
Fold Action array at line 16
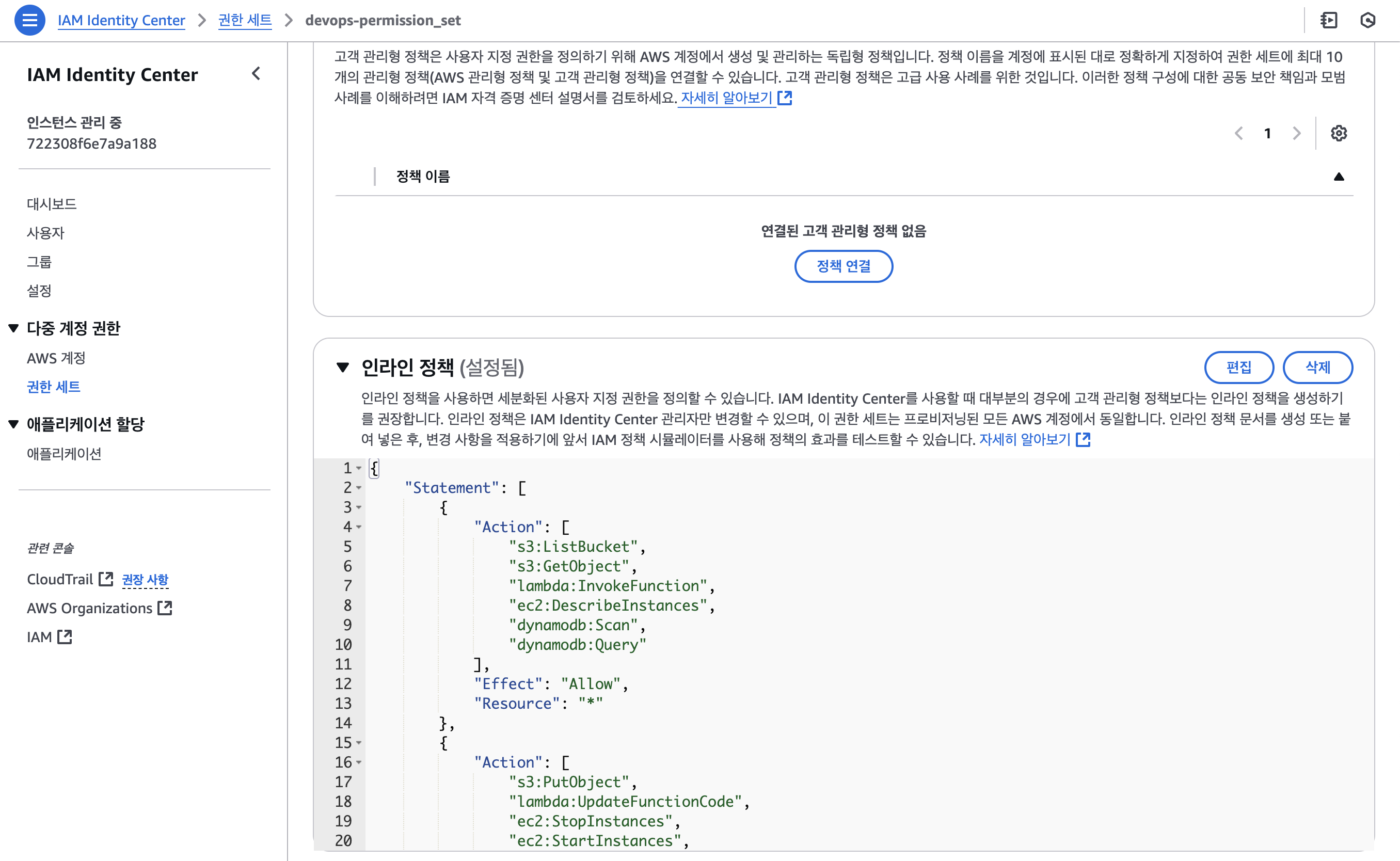click(x=359, y=762)
